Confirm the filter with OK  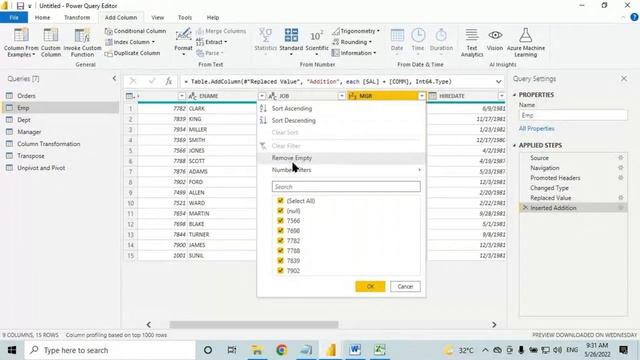pos(370,287)
